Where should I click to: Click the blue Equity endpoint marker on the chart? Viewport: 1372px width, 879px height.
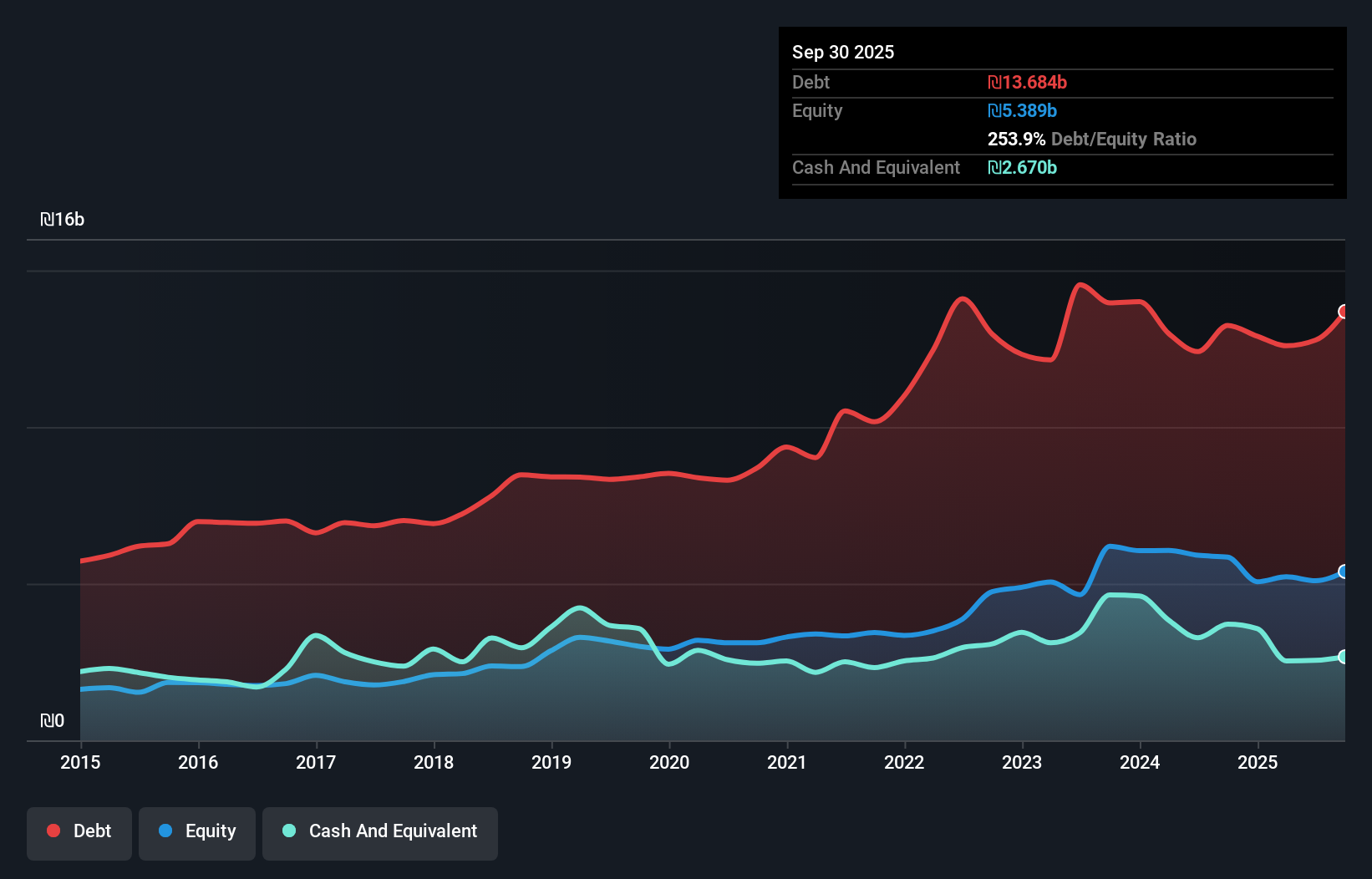(1344, 572)
